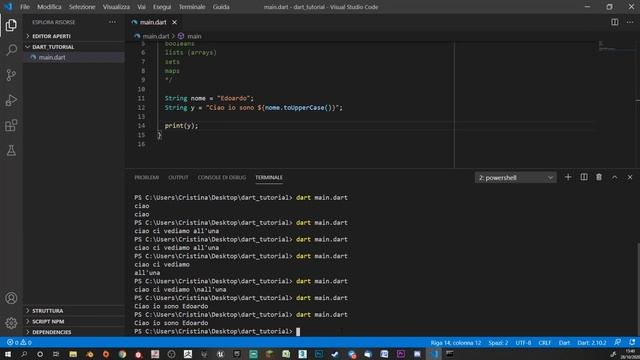Click the print(y); line in editor

[x=181, y=126]
